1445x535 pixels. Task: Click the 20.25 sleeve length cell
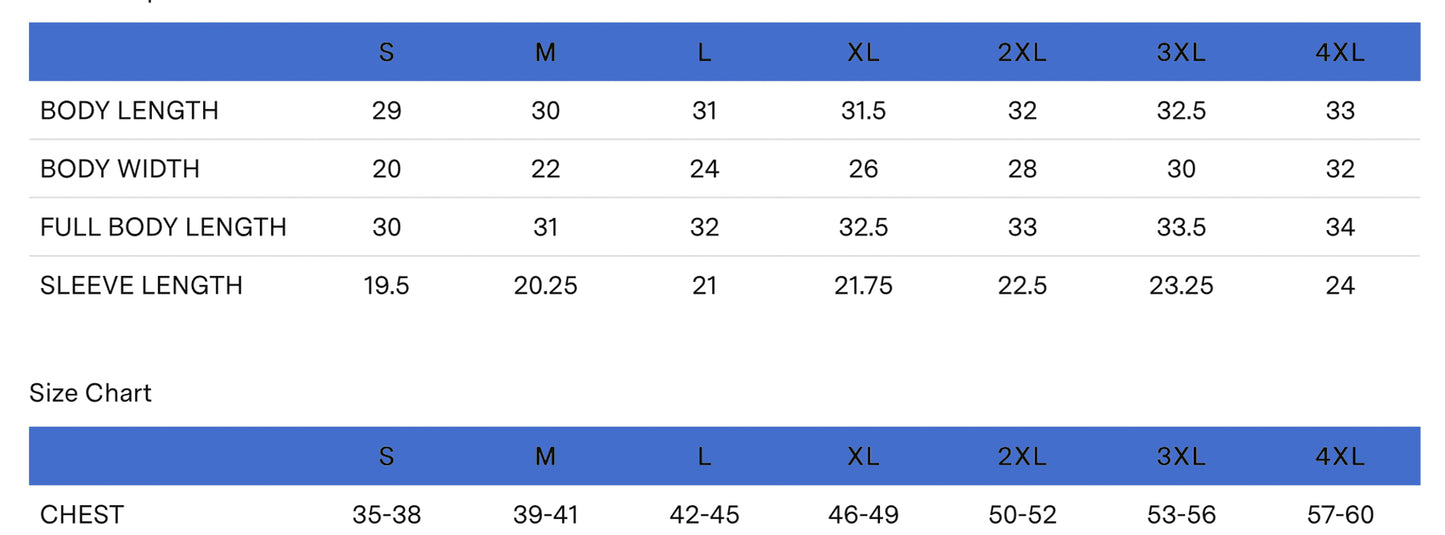(x=545, y=286)
